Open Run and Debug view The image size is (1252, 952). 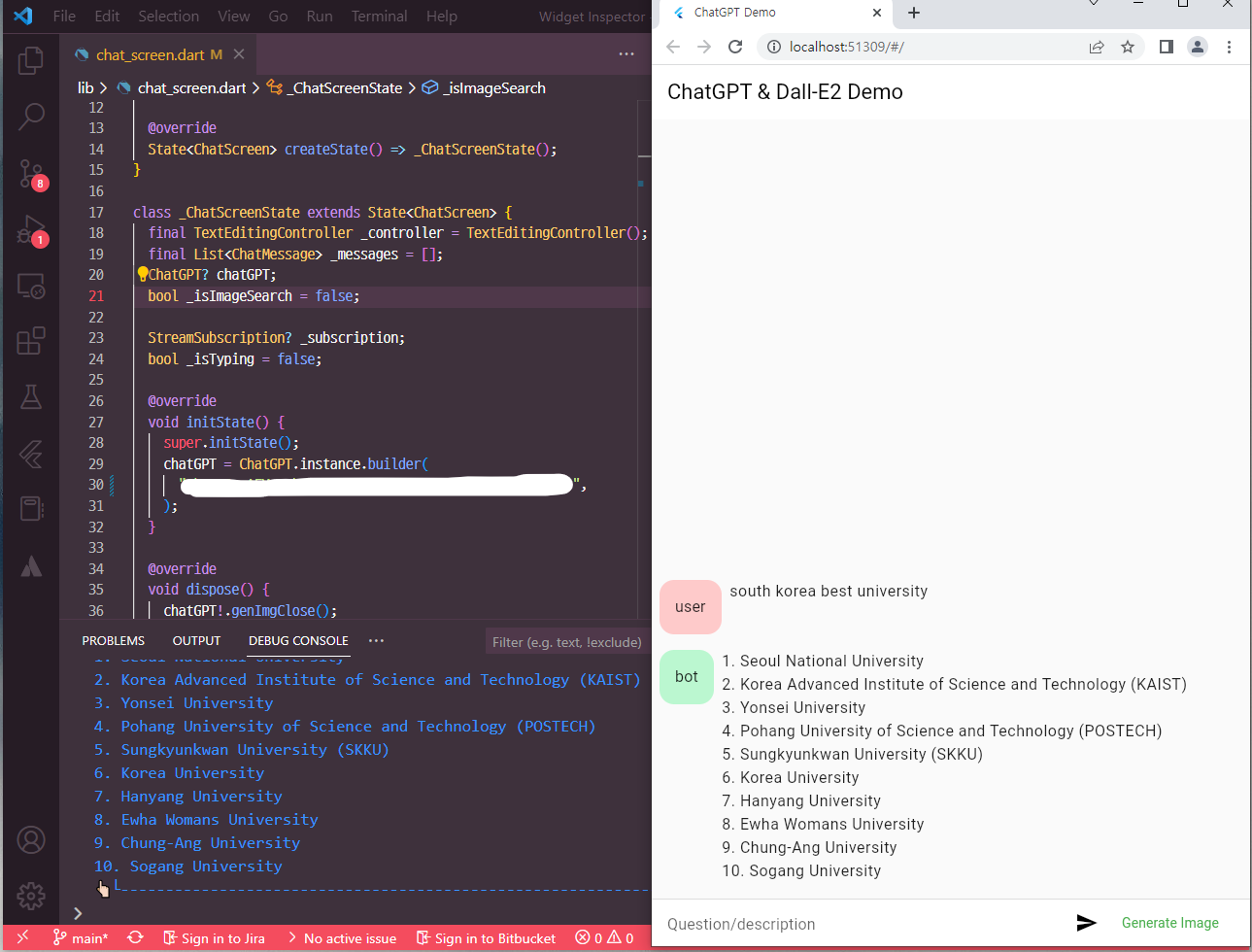(31, 230)
